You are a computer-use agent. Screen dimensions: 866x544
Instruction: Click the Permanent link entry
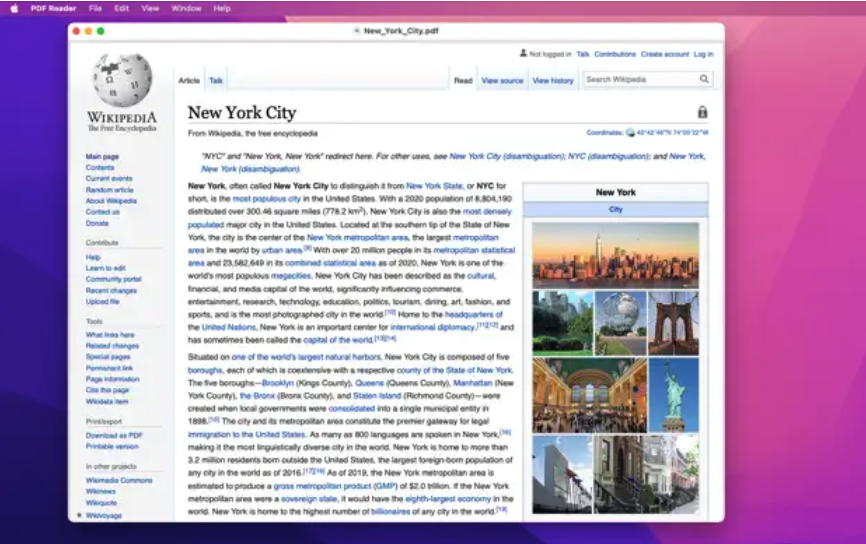click(109, 368)
